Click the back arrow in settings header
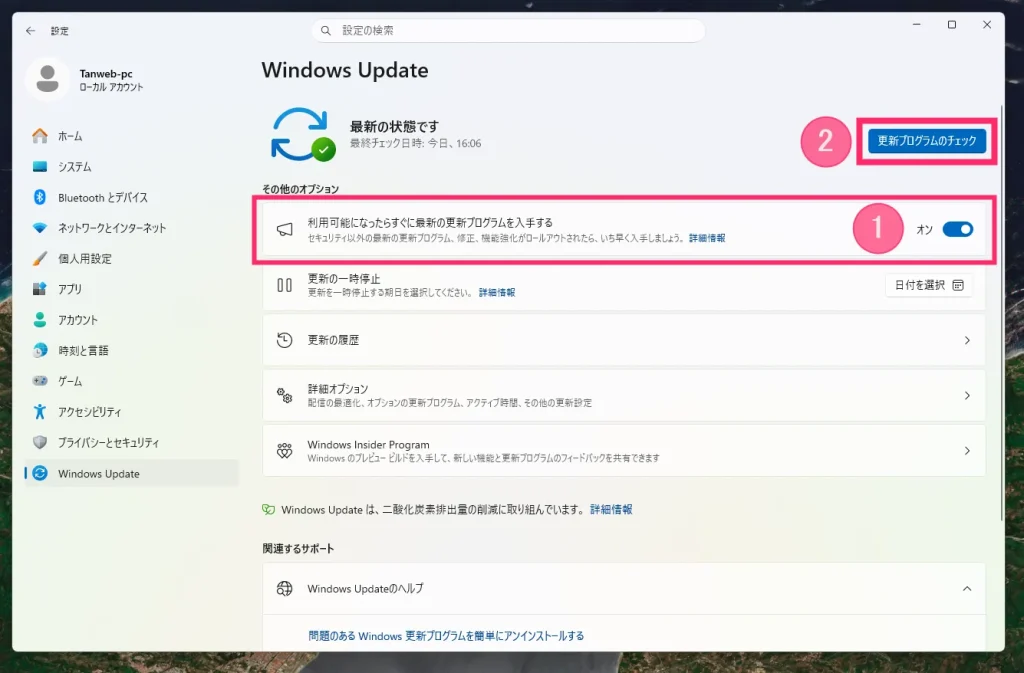This screenshot has width=1024, height=673. click(31, 31)
